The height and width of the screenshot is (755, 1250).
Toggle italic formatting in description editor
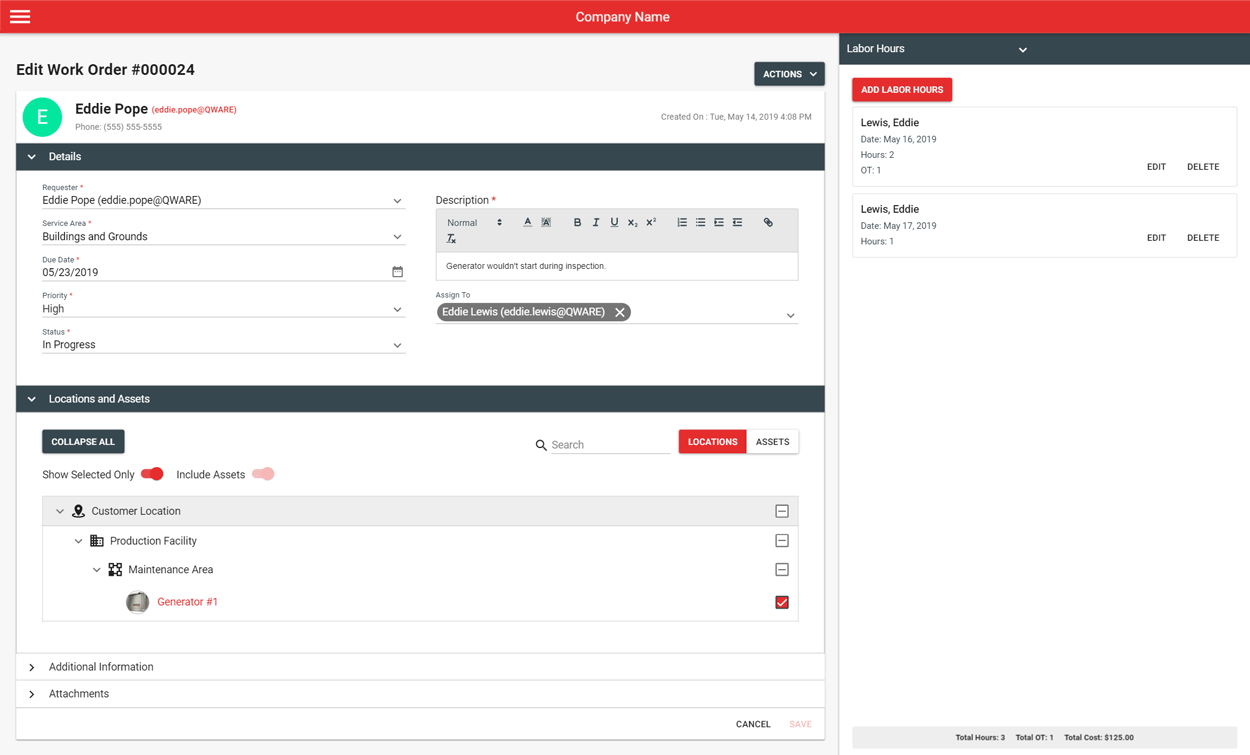[596, 222]
